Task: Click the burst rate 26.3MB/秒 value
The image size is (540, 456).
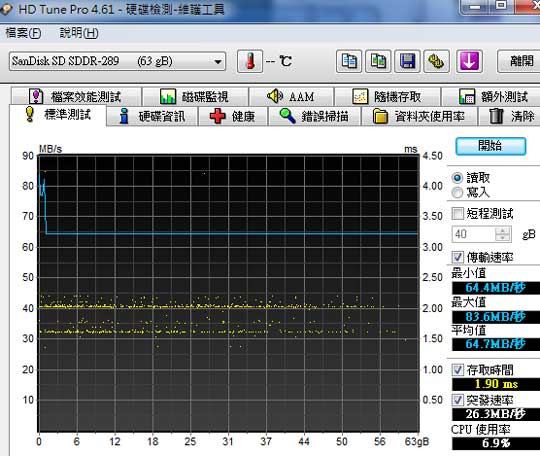Action: coord(496,414)
